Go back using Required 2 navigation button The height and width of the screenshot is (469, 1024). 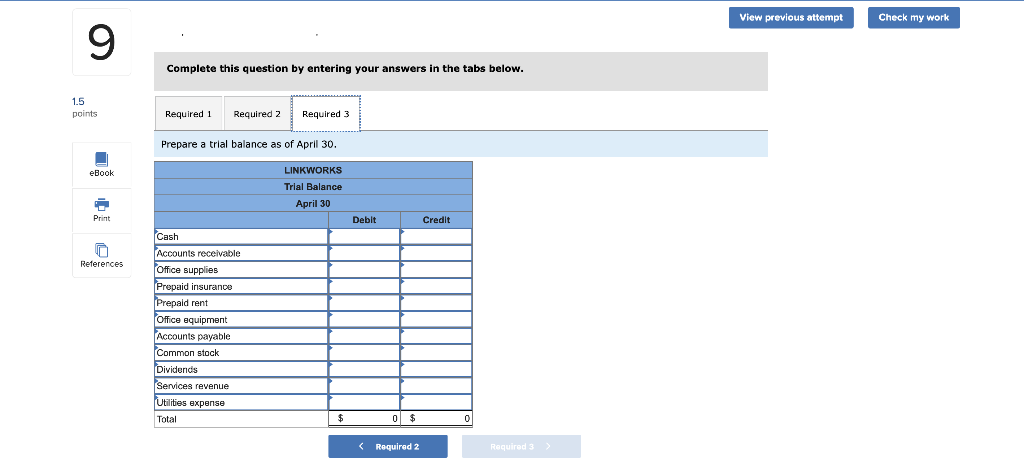(388, 447)
